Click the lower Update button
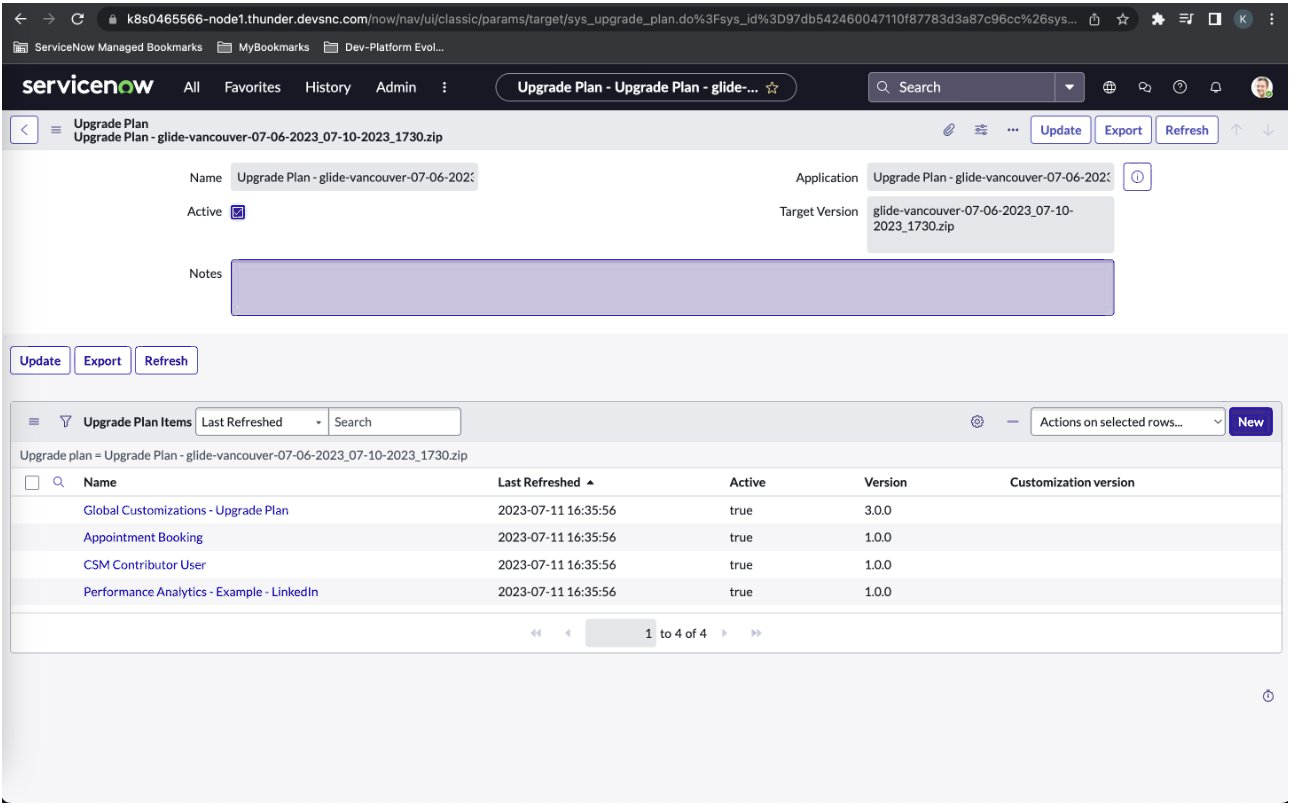Image resolution: width=1298 pixels, height=810 pixels. point(40,361)
